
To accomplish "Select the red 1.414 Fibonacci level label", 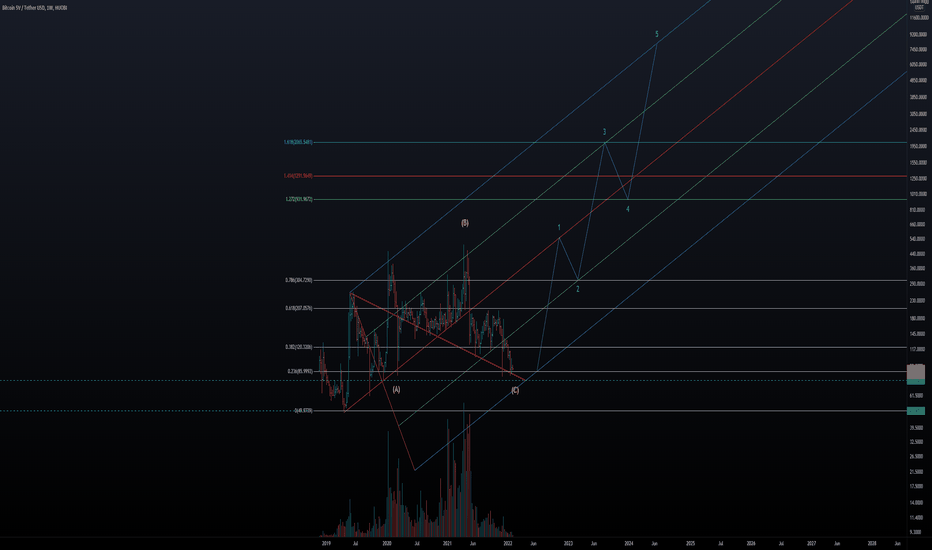I will point(298,176).
